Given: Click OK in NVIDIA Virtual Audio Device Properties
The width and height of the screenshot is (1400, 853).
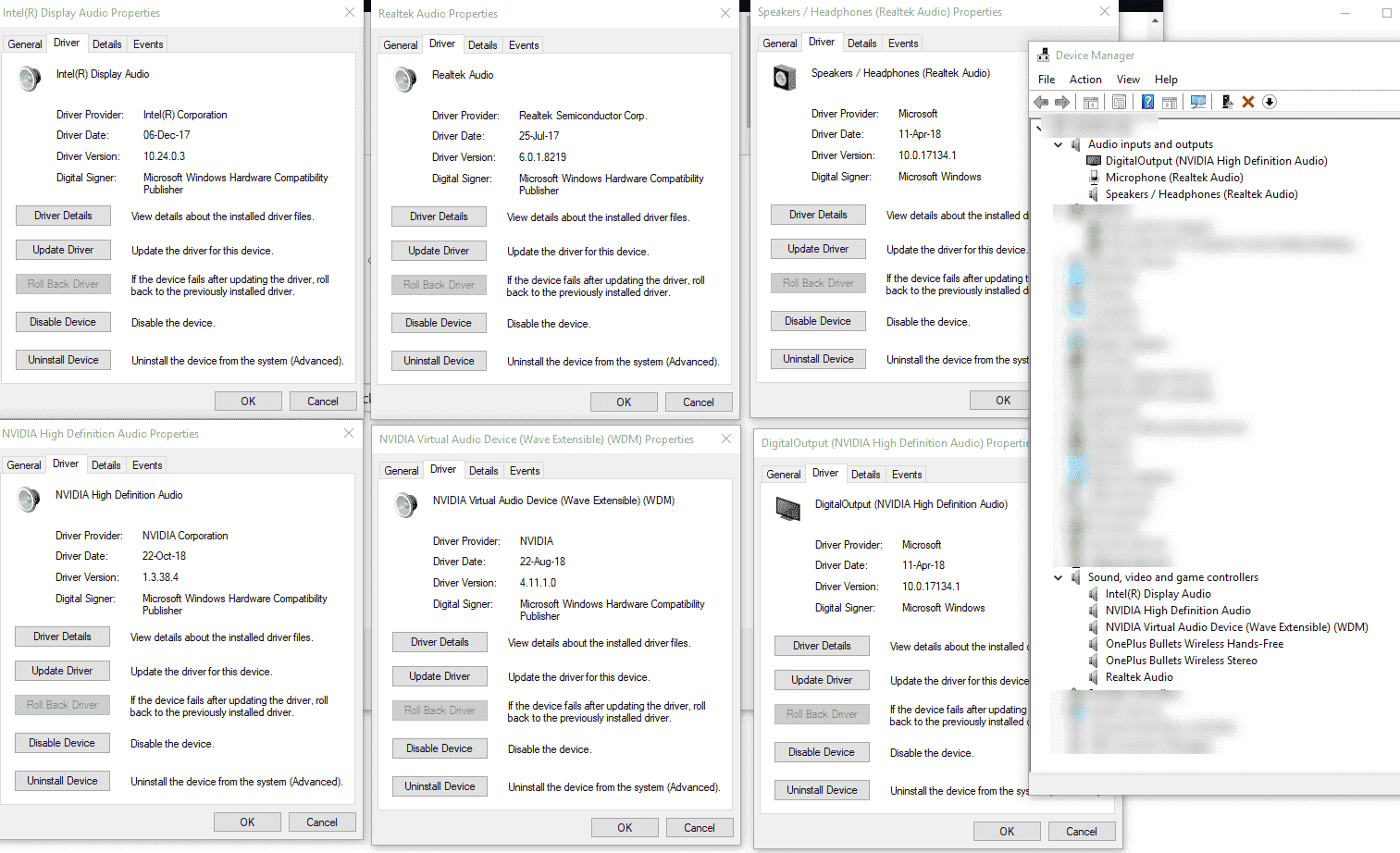Looking at the screenshot, I should click(625, 828).
